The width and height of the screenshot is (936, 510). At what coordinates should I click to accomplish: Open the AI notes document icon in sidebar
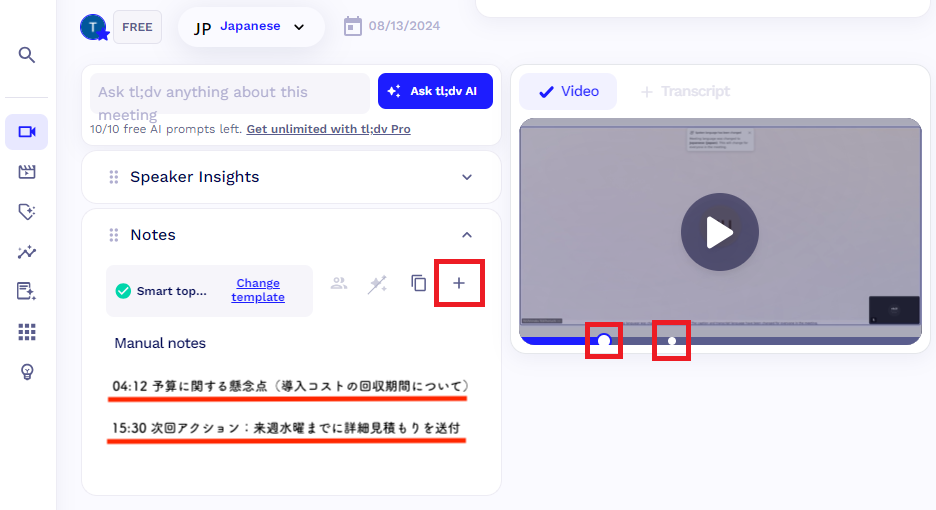[x=27, y=291]
